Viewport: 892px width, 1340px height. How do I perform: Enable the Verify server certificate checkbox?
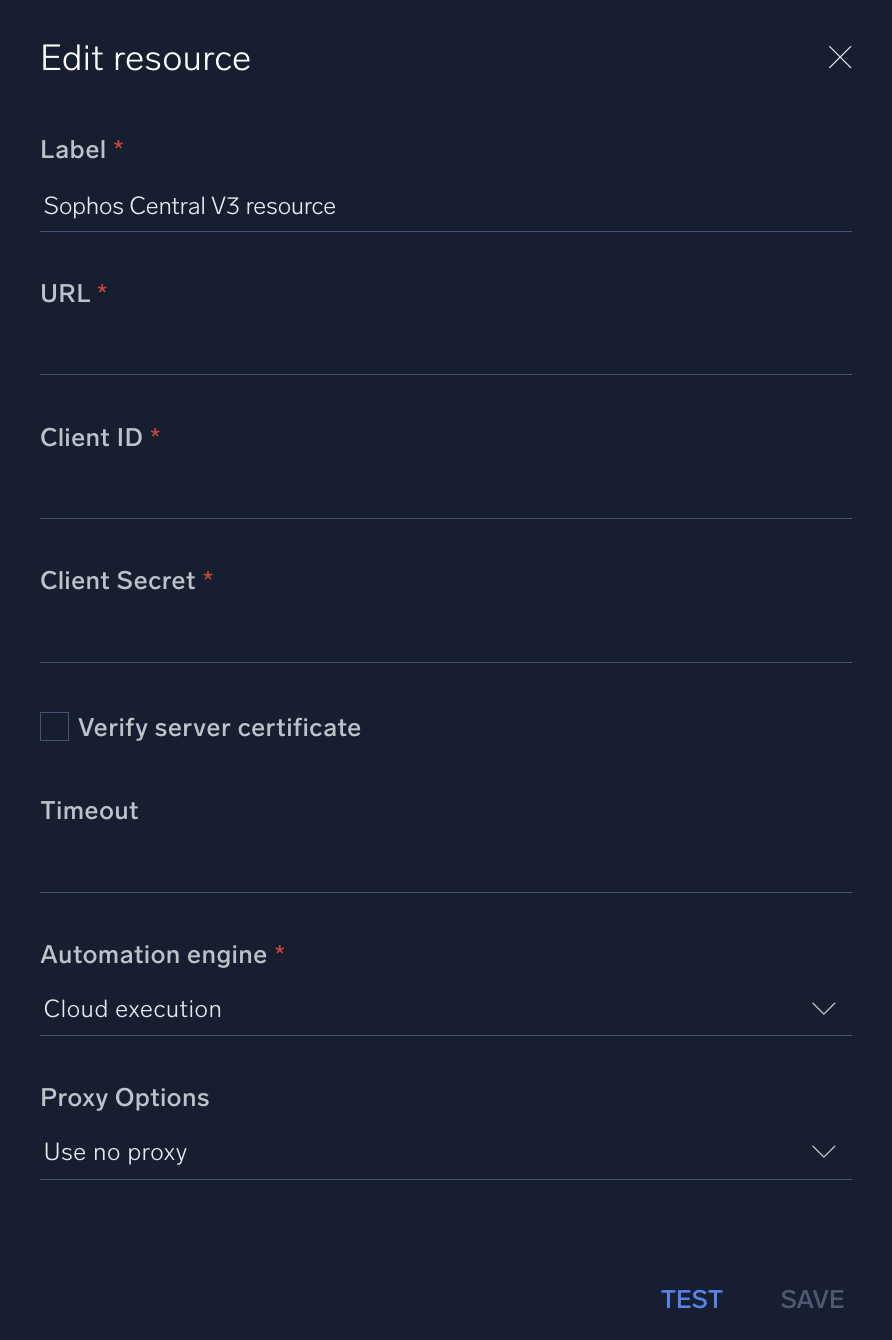pyautogui.click(x=54, y=726)
